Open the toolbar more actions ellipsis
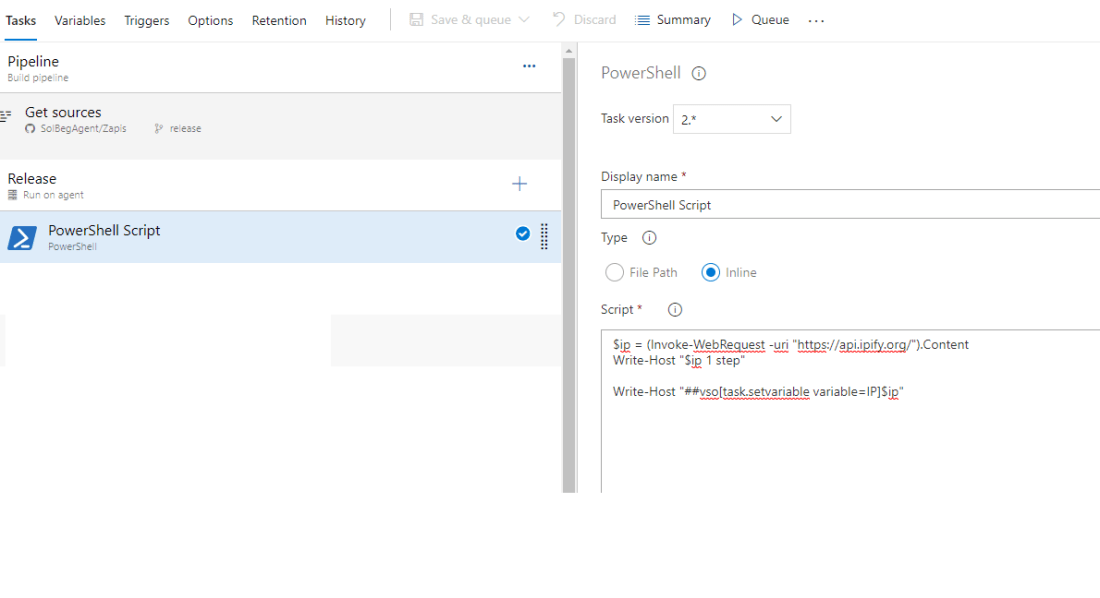The width and height of the screenshot is (1100, 598). click(816, 21)
